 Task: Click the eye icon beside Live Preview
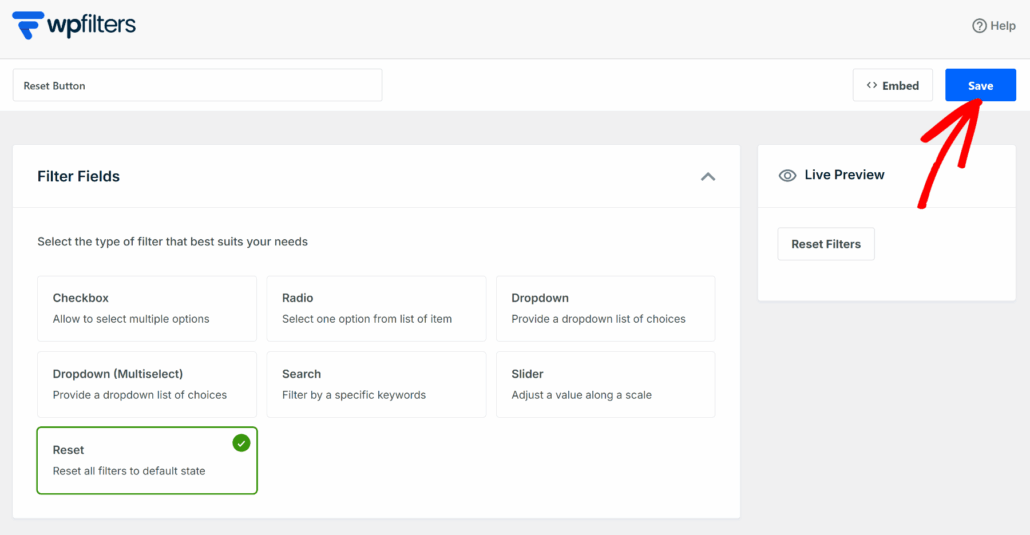(788, 175)
